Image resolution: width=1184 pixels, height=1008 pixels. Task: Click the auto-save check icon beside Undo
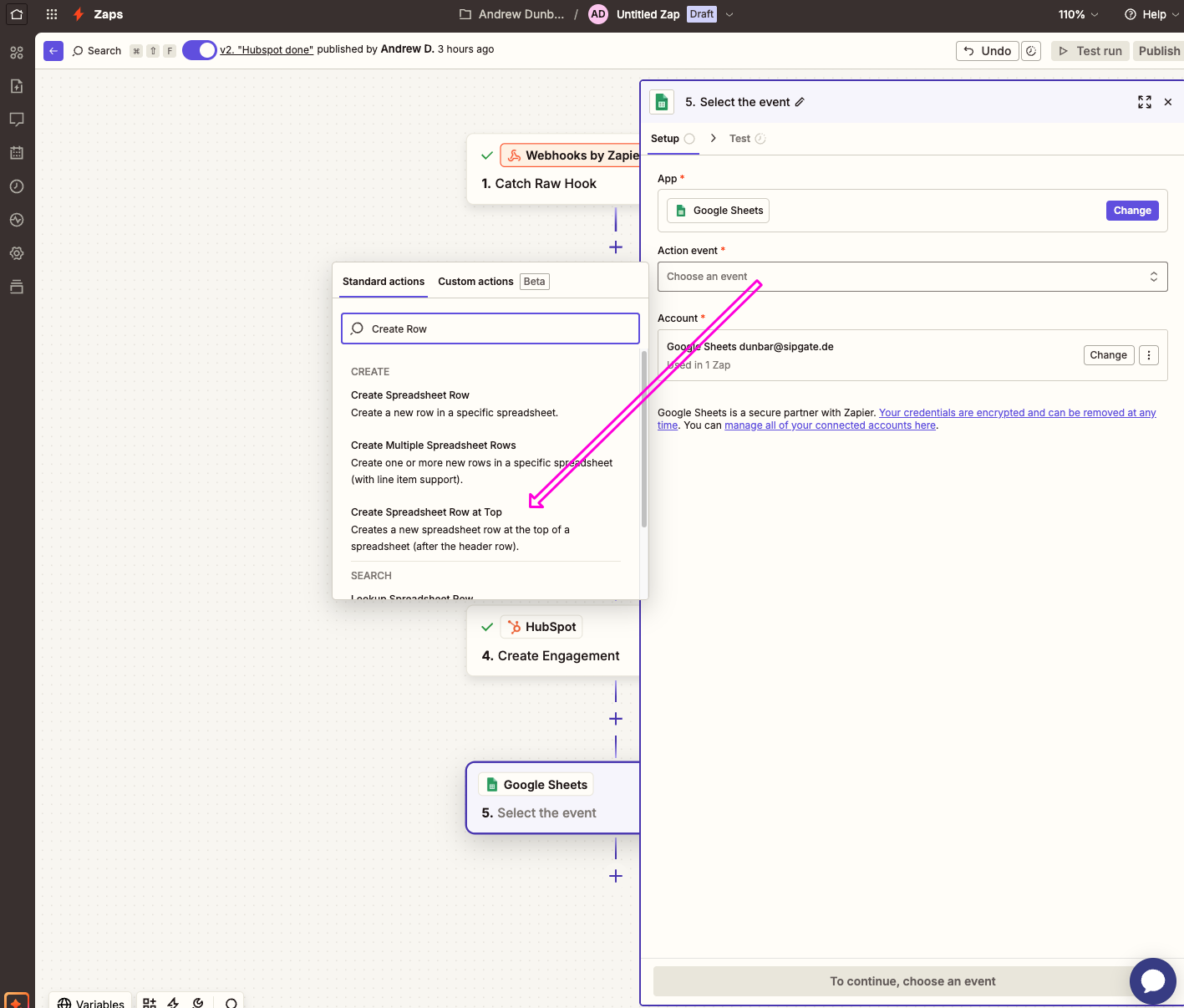tap(1031, 51)
